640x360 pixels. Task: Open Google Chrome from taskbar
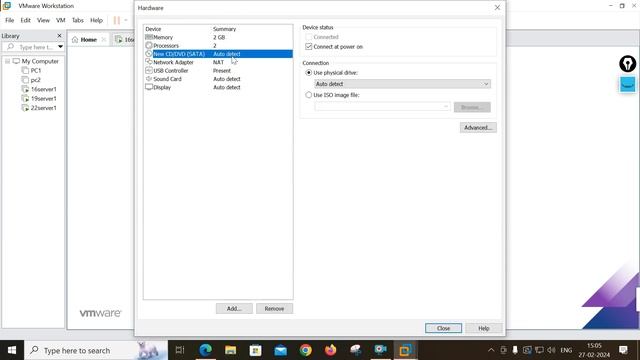(306, 350)
